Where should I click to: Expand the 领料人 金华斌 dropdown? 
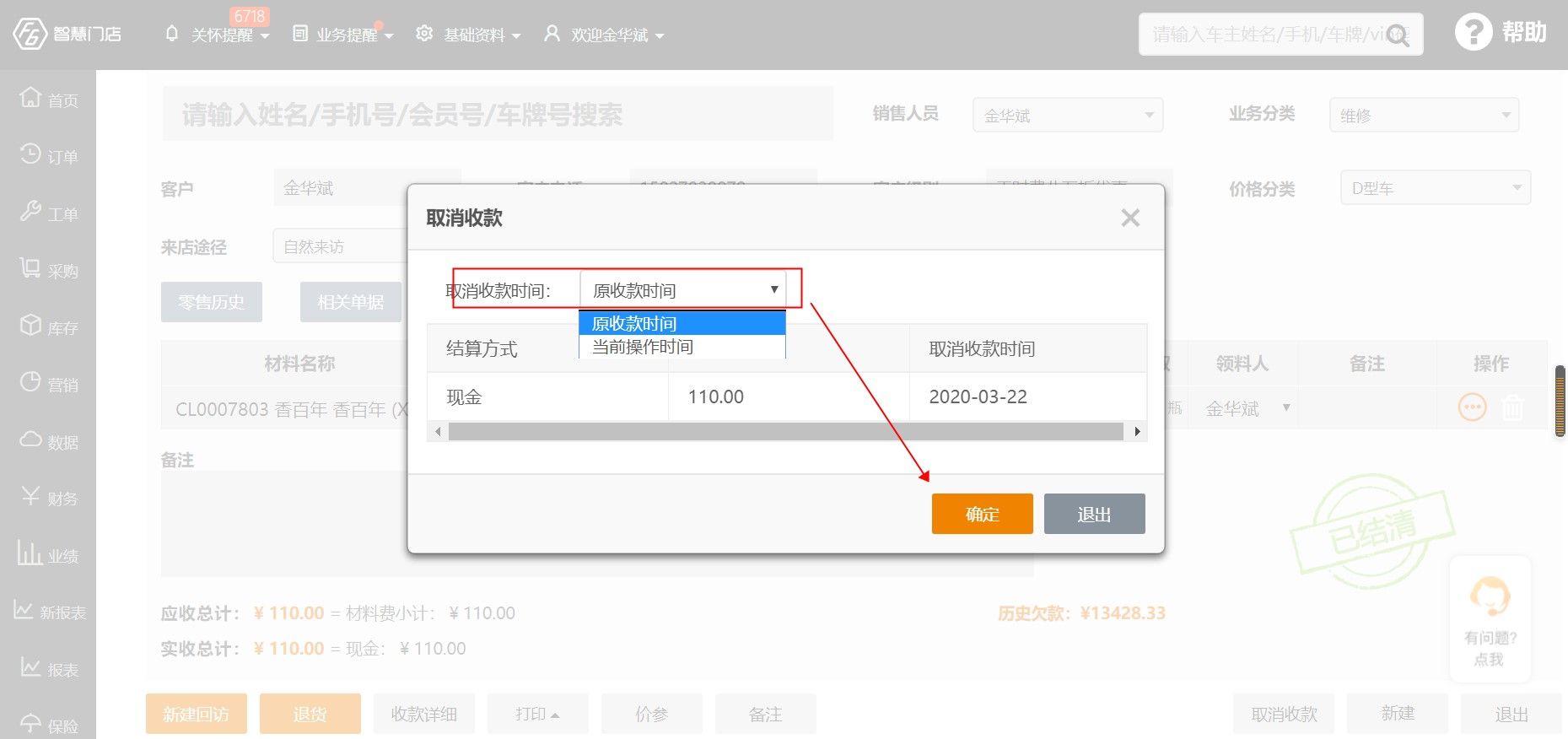pyautogui.click(x=1247, y=408)
